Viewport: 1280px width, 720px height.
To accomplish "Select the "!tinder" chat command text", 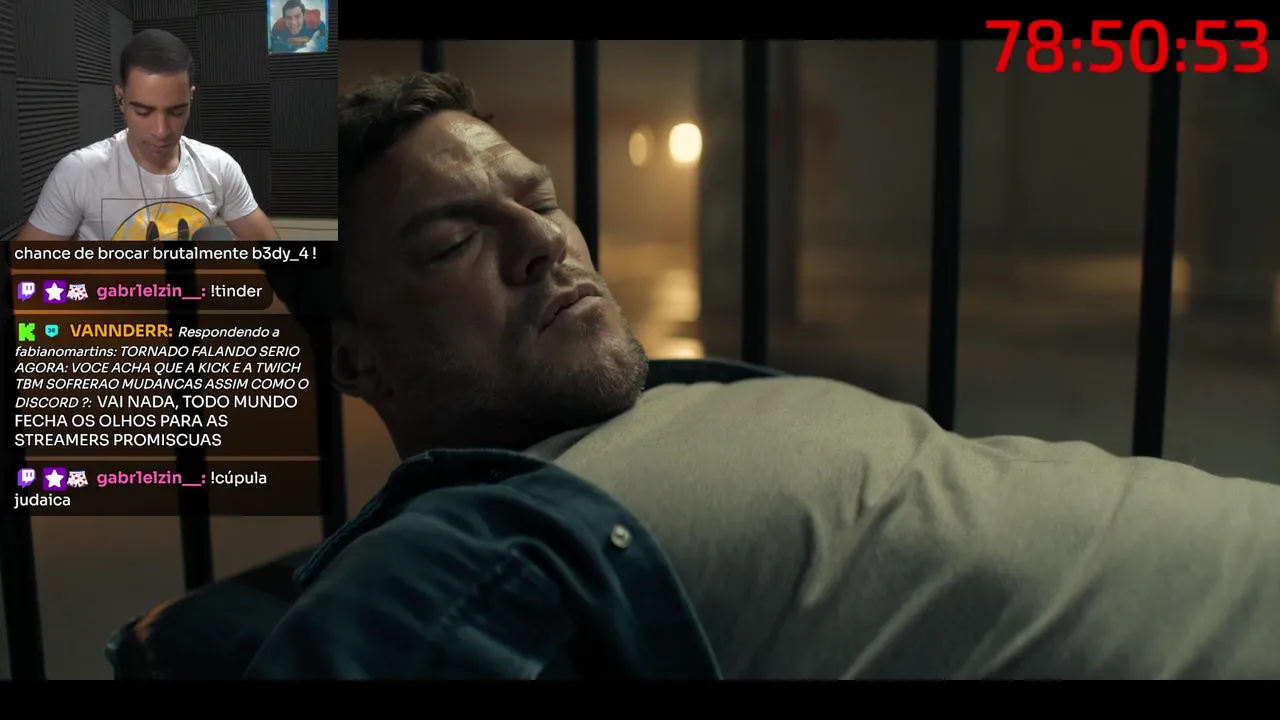I will point(236,291).
